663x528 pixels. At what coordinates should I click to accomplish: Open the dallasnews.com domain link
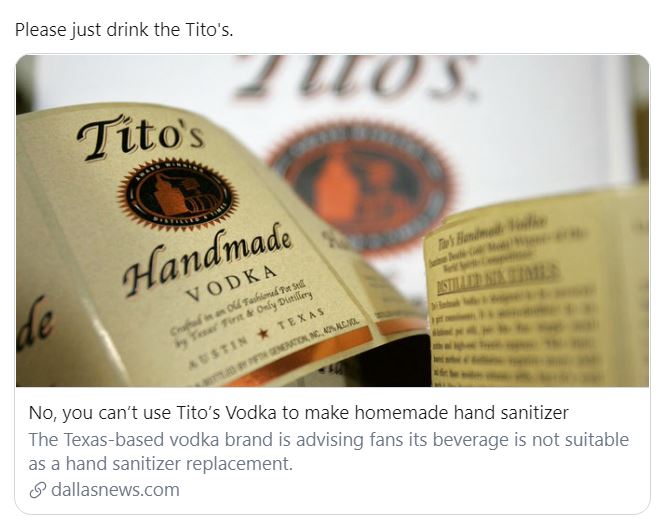[x=115, y=490]
